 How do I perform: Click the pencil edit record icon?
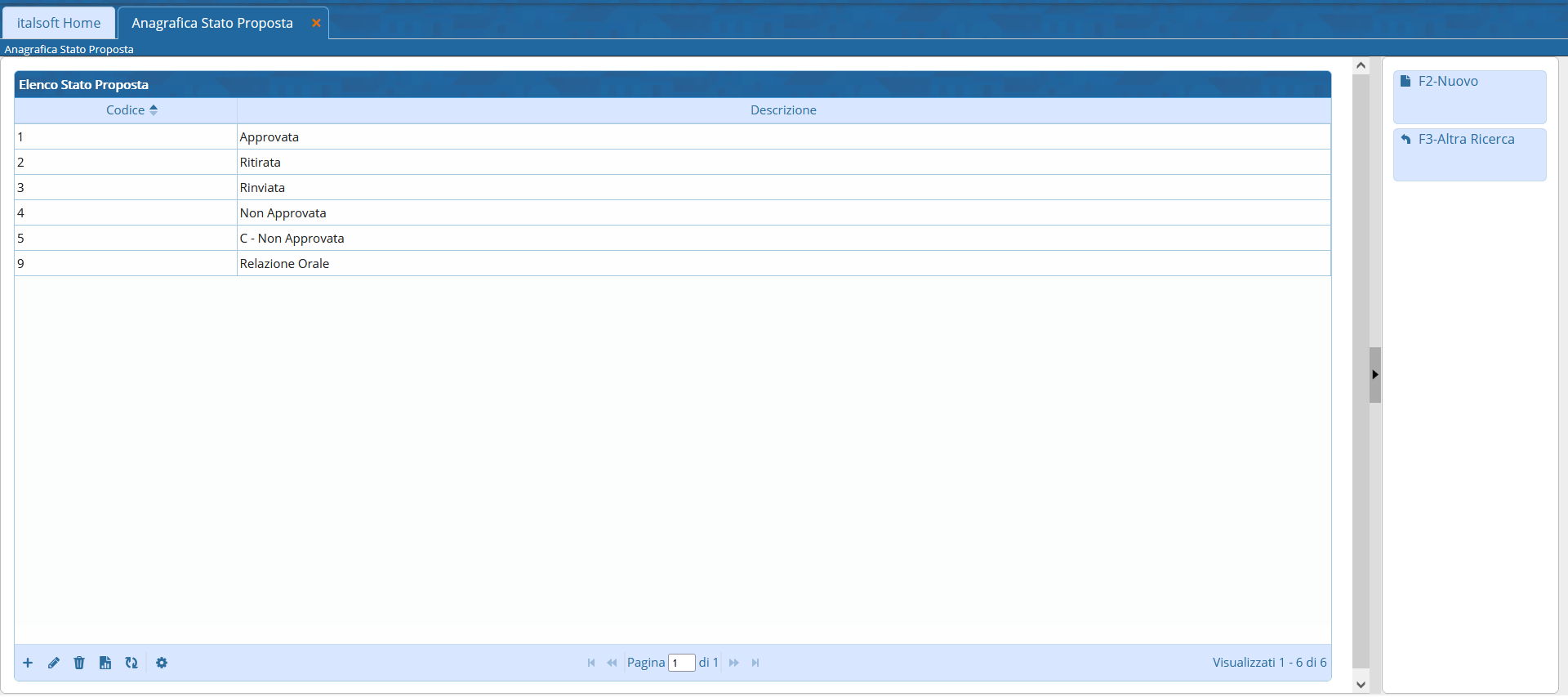54,663
